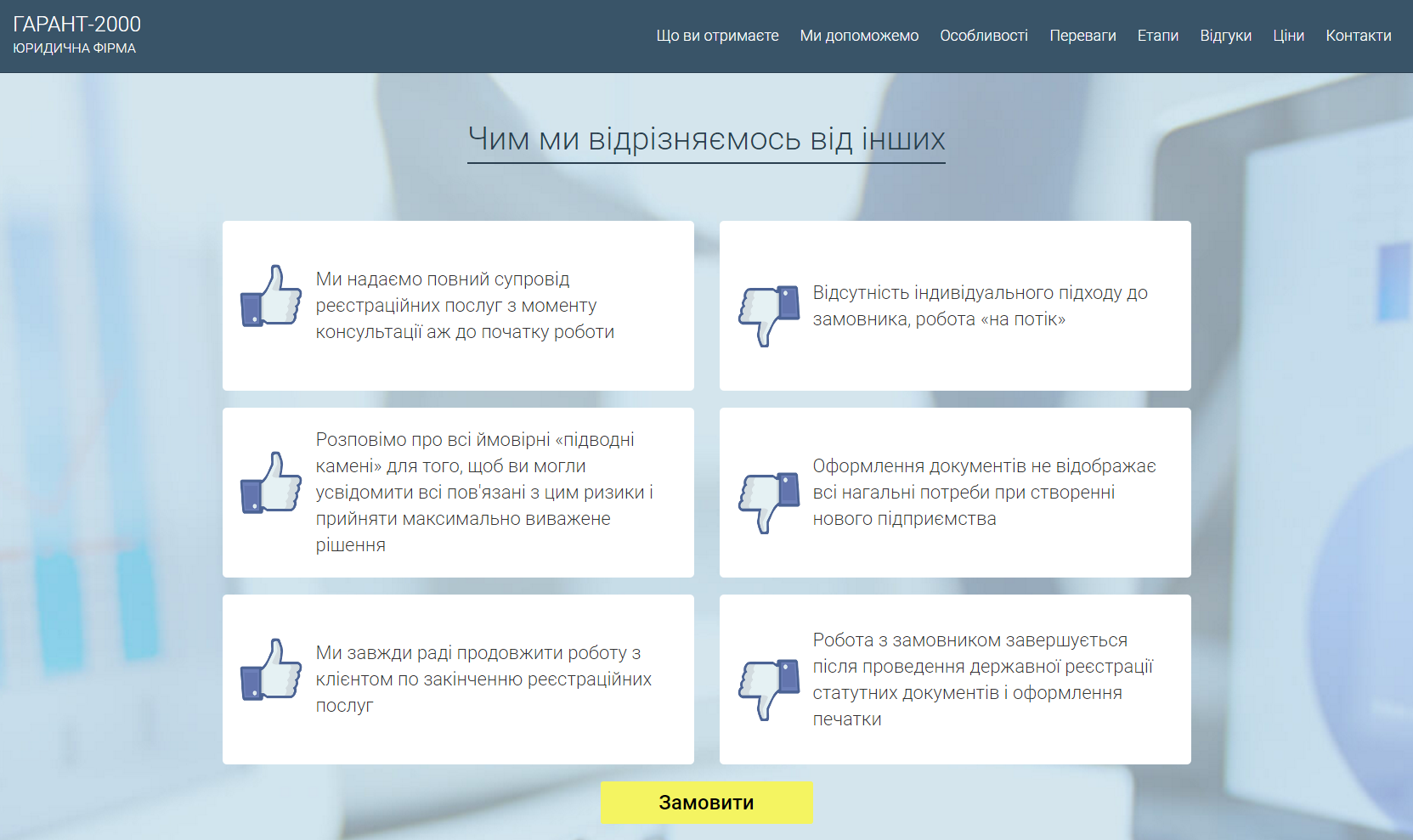
Task: Click the heading «Чим ми відрізняємось від інших»
Action: tap(706, 138)
